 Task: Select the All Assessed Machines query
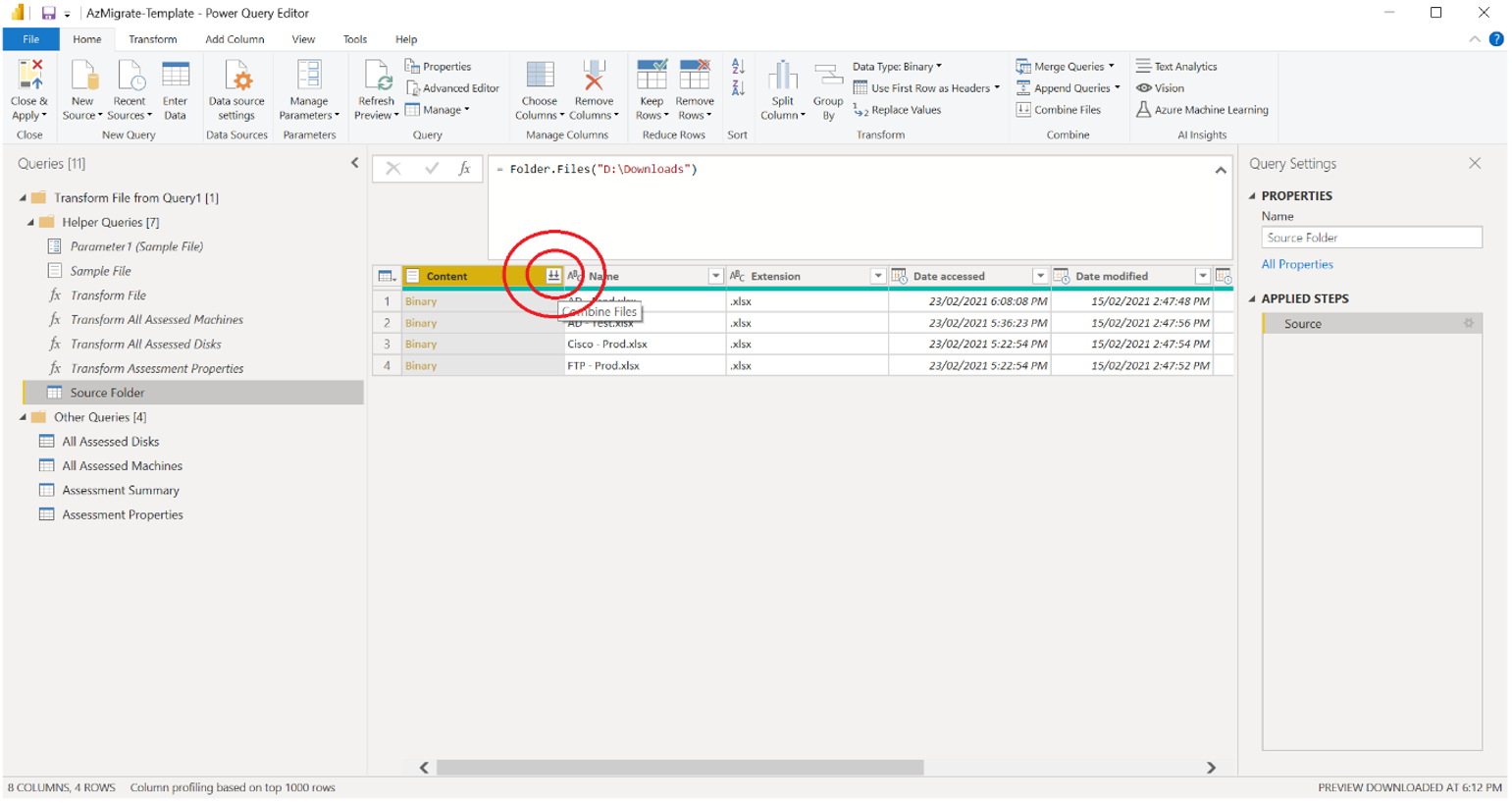[123, 466]
